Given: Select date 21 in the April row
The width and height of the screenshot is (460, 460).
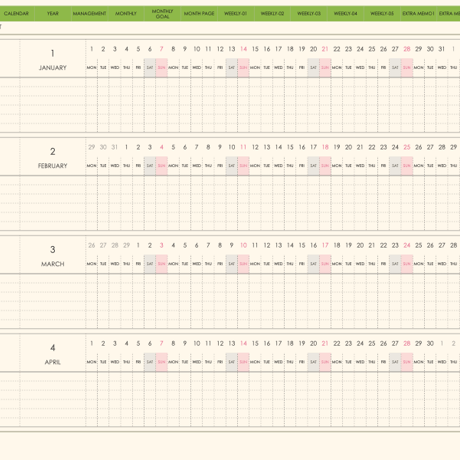Looking at the screenshot, I should click(325, 343).
